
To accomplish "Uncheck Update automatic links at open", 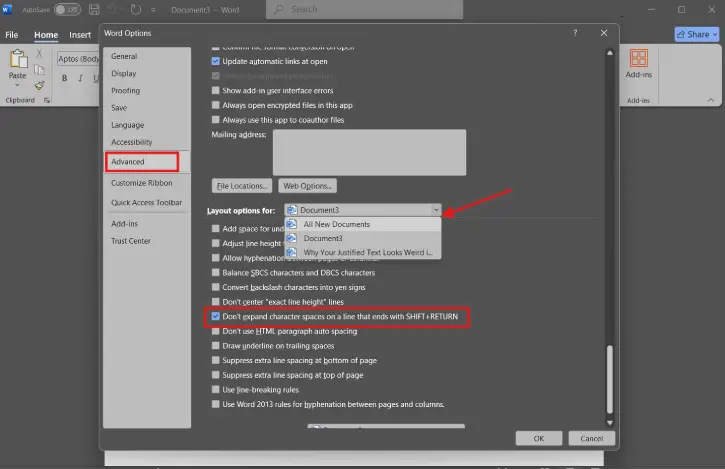I will [x=215, y=61].
